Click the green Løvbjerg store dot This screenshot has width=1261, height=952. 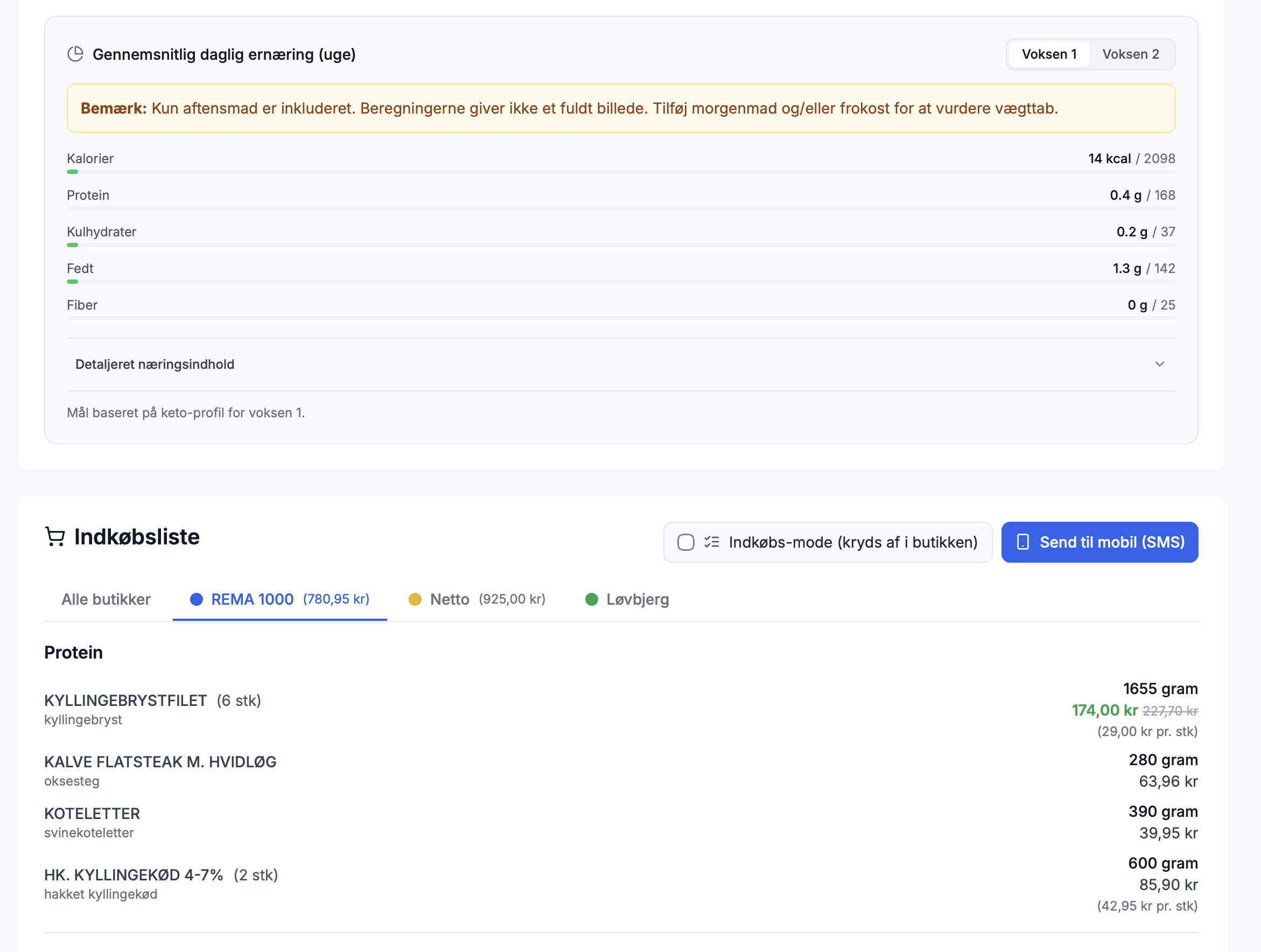tap(591, 599)
